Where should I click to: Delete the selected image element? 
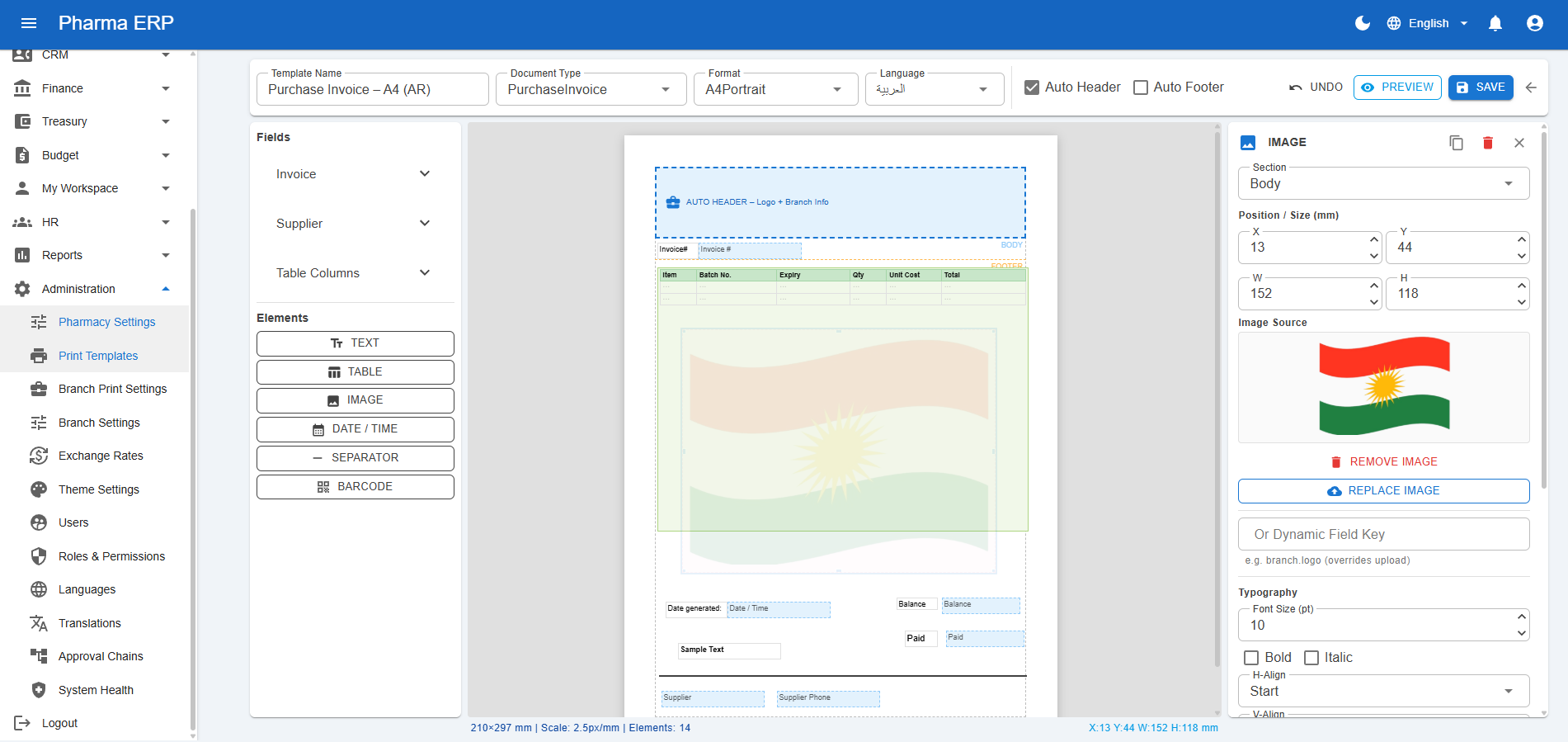pos(1488,143)
